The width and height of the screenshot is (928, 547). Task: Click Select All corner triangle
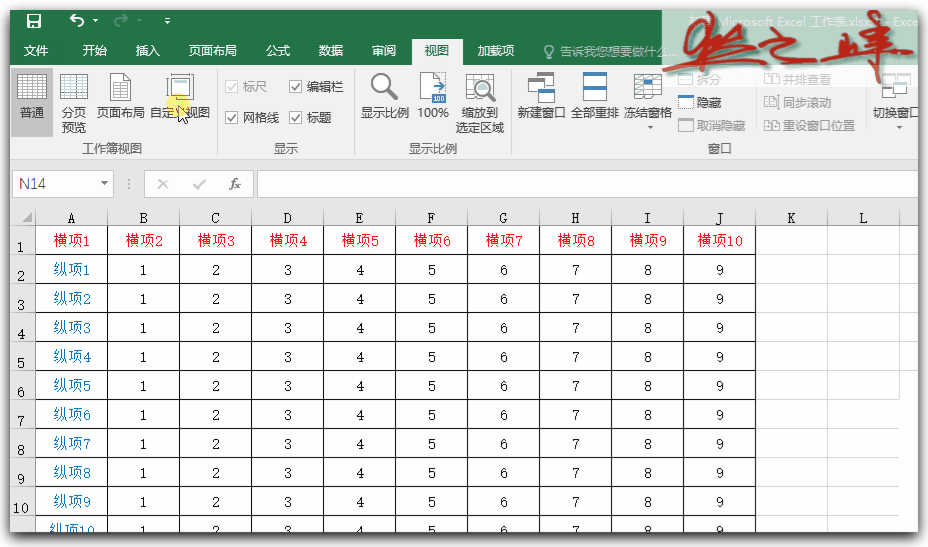(x=25, y=218)
